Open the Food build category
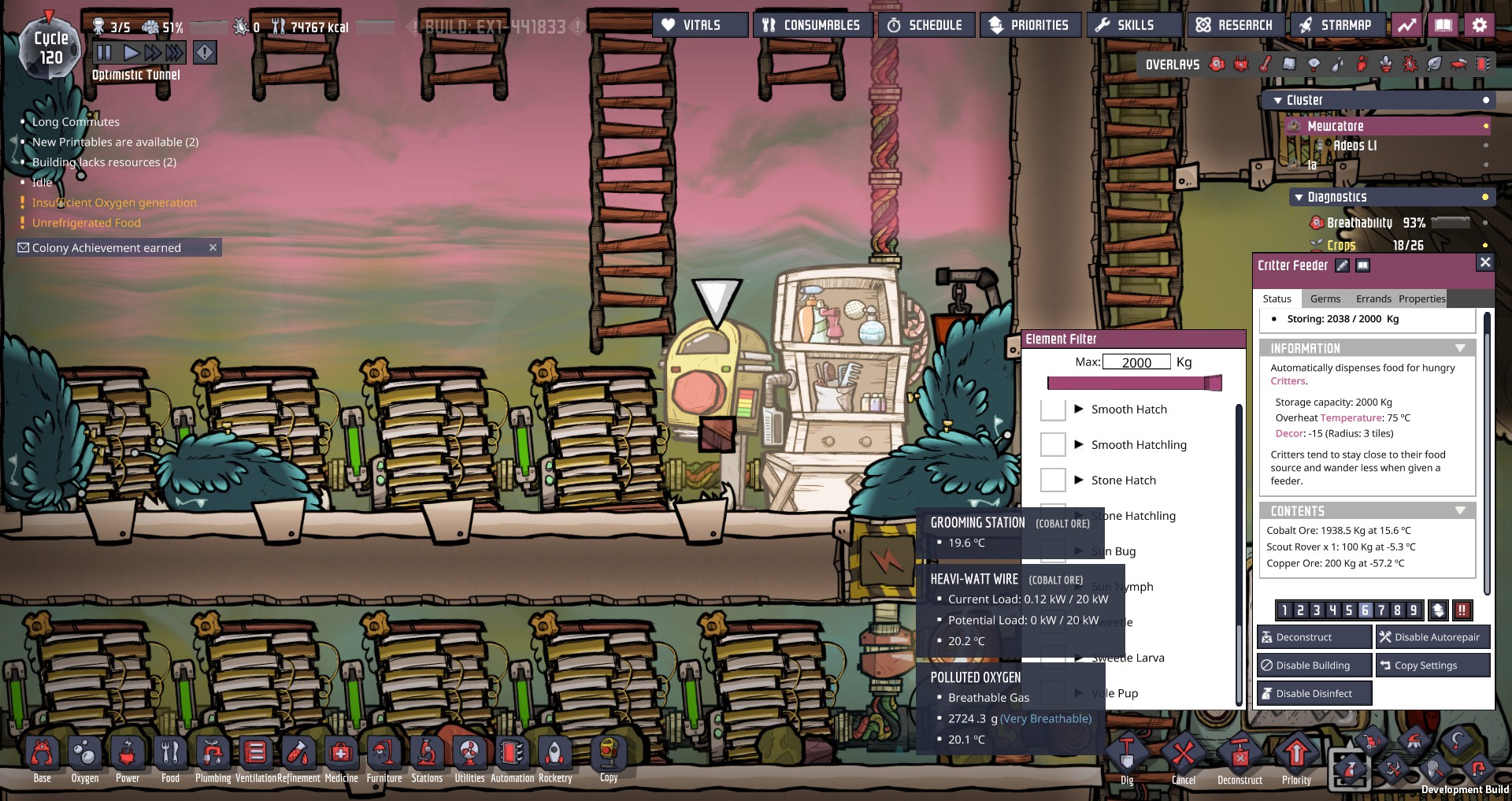Image resolution: width=1512 pixels, height=801 pixels. (170, 759)
